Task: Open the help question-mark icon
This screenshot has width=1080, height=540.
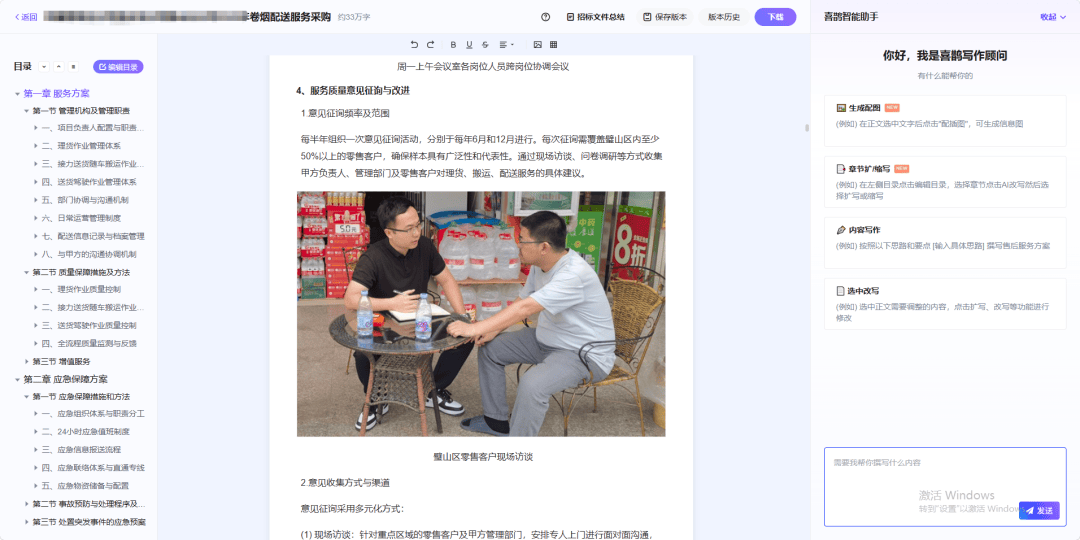Action: [x=546, y=17]
